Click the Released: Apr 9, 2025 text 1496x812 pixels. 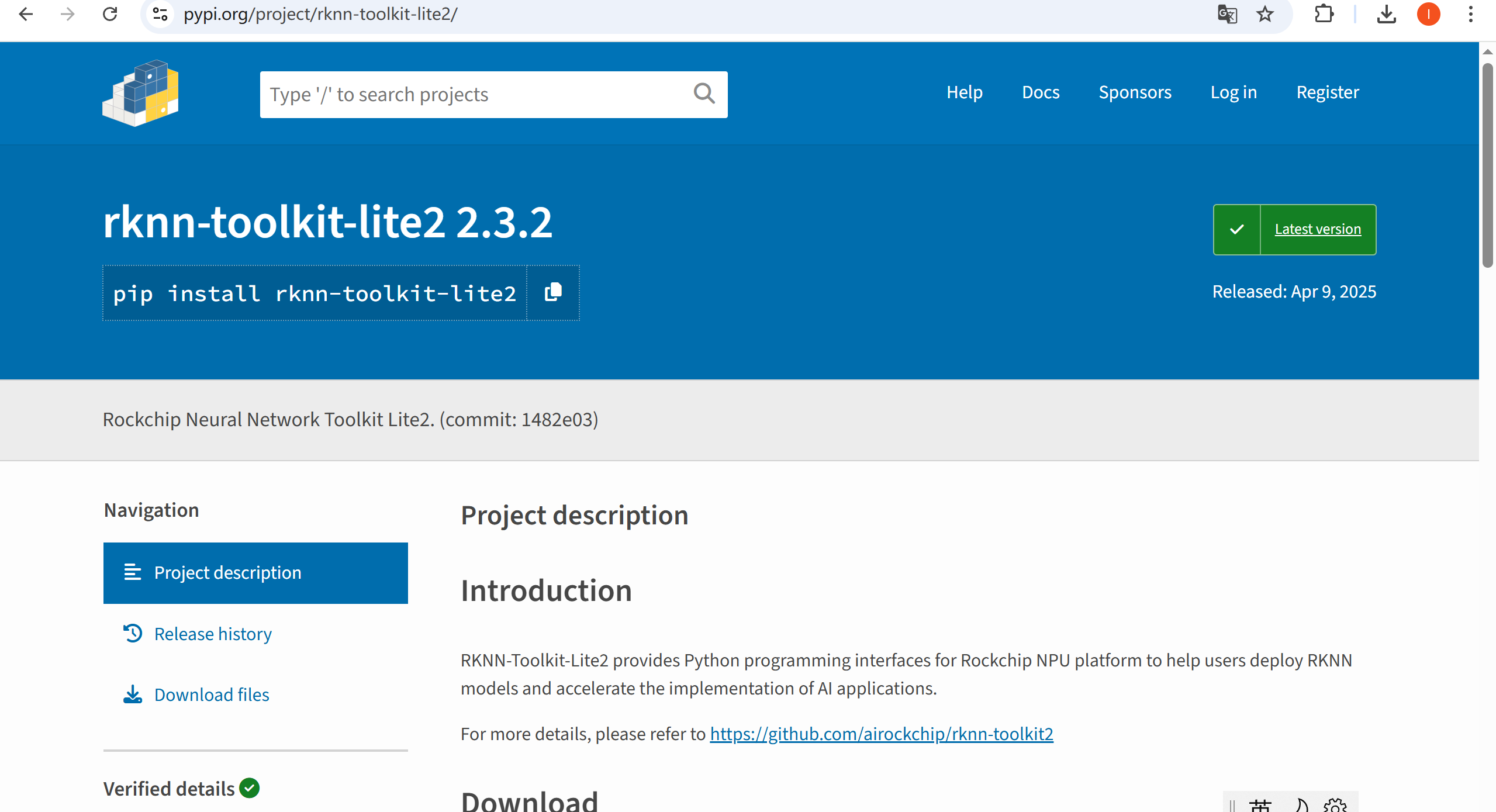coord(1294,292)
